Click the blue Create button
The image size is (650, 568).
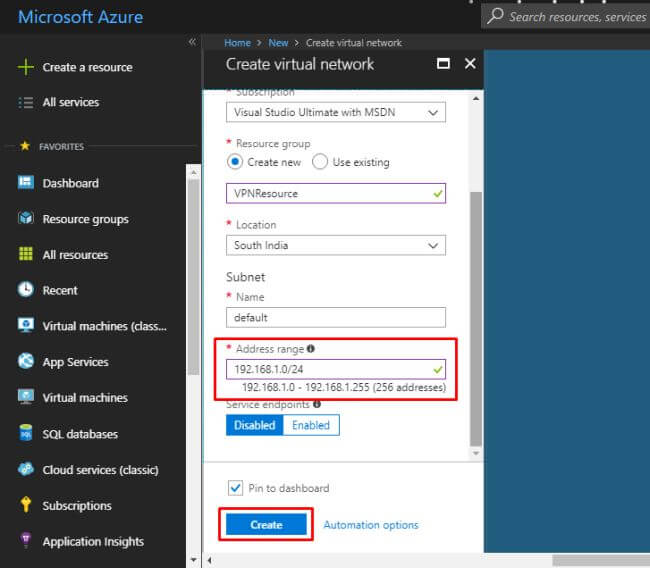(266, 524)
